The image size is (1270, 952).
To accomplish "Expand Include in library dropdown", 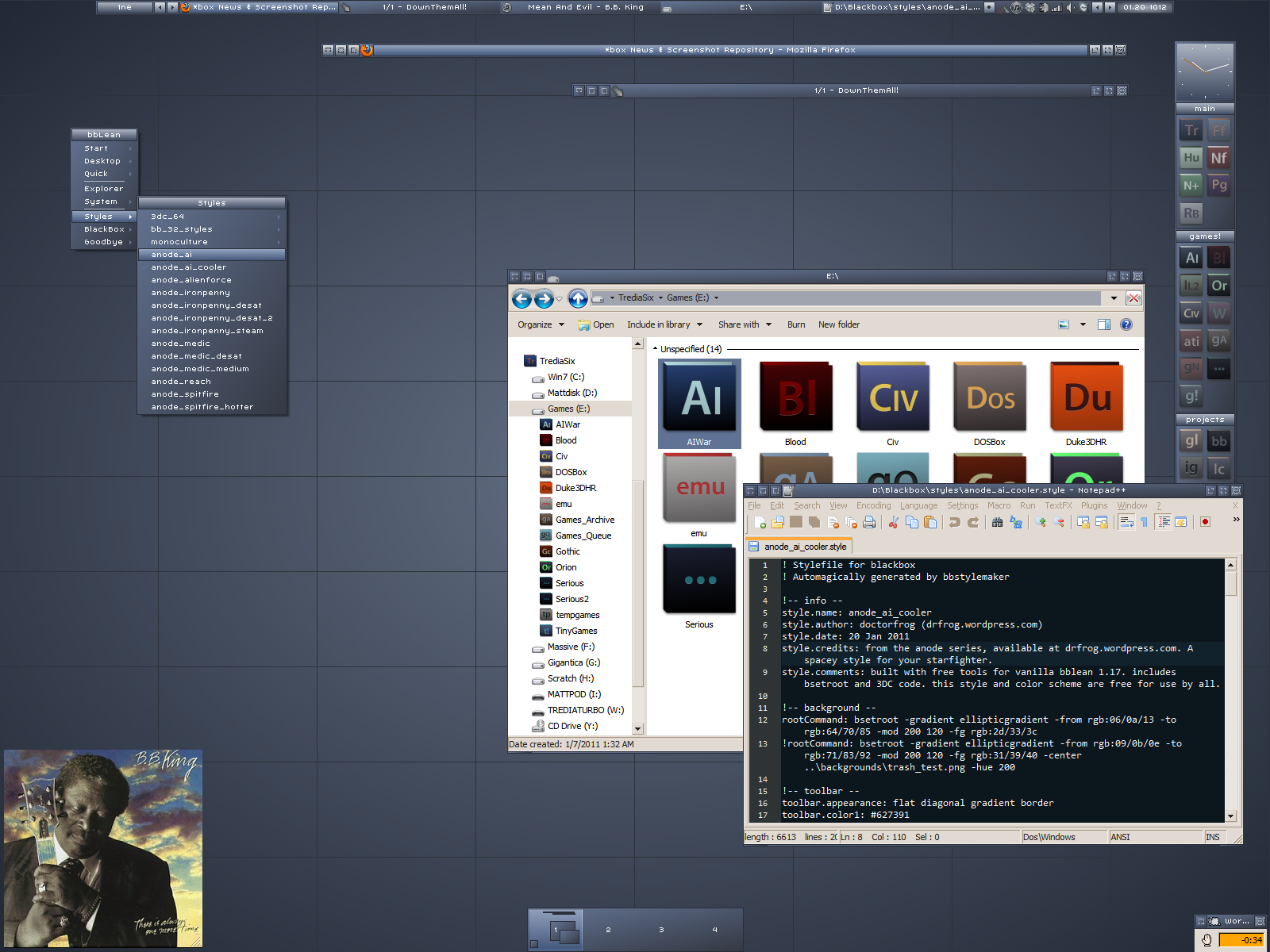I will [x=664, y=324].
